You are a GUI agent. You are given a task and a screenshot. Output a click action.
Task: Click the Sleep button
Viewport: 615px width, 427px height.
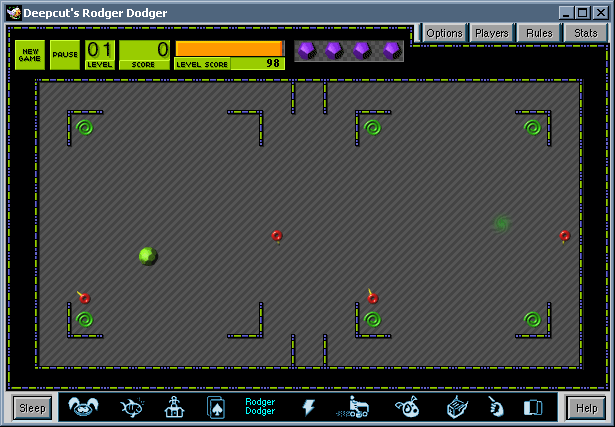tap(32, 407)
